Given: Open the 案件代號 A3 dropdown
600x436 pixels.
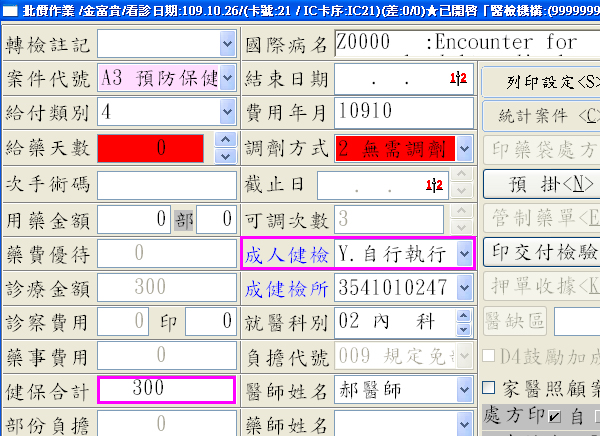Looking at the screenshot, I should pos(226,78).
